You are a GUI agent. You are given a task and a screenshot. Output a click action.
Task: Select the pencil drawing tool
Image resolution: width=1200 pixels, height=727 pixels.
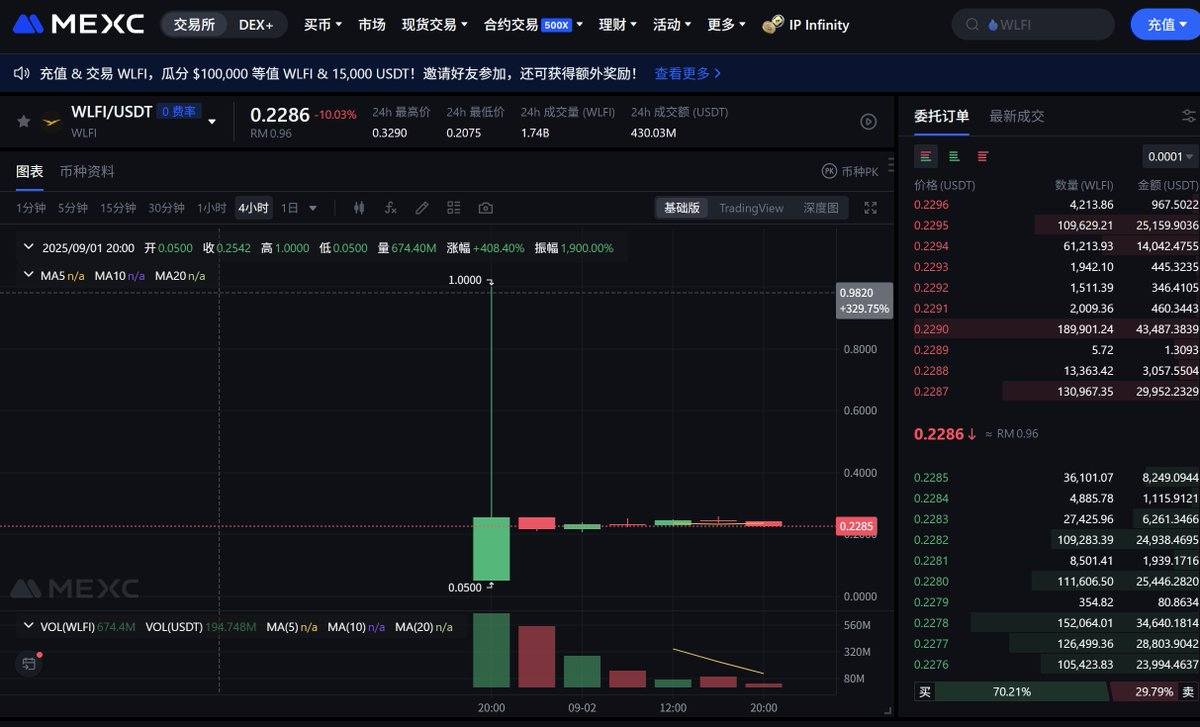click(422, 208)
